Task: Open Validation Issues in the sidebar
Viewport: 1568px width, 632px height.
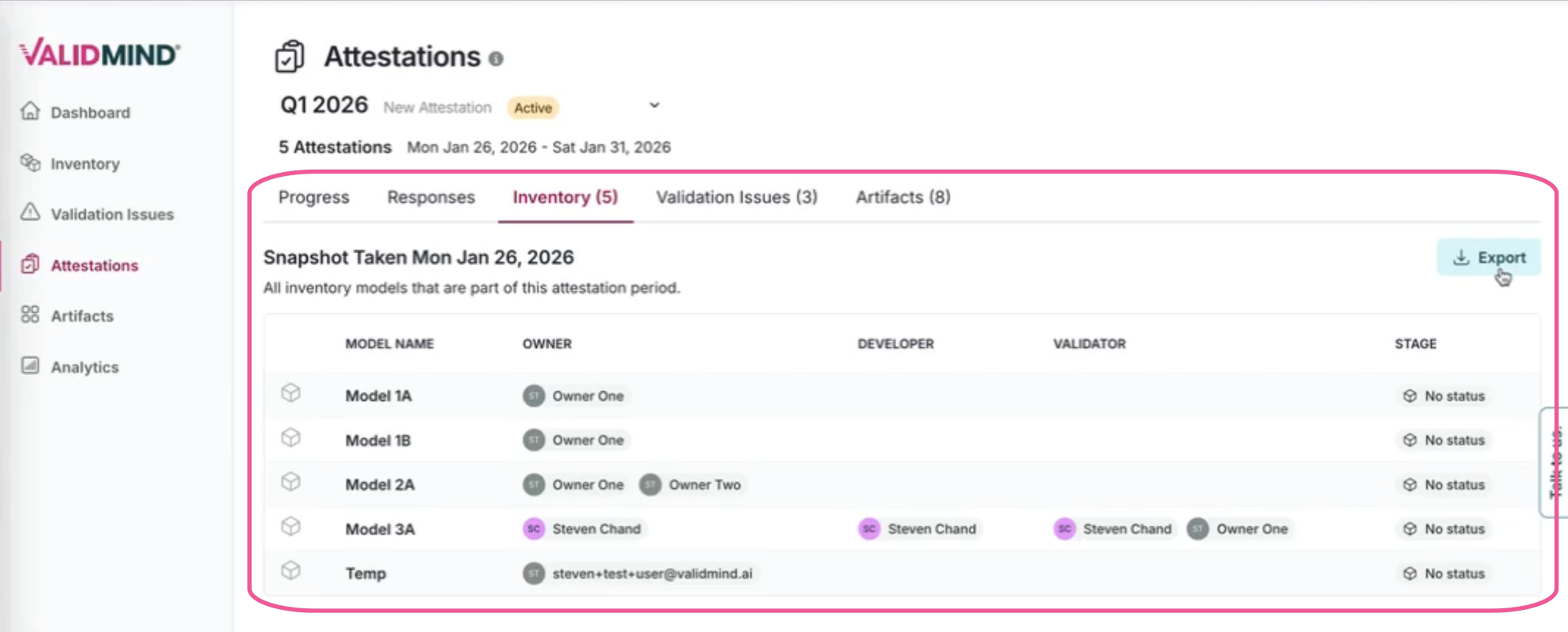Action: pyautogui.click(x=112, y=215)
